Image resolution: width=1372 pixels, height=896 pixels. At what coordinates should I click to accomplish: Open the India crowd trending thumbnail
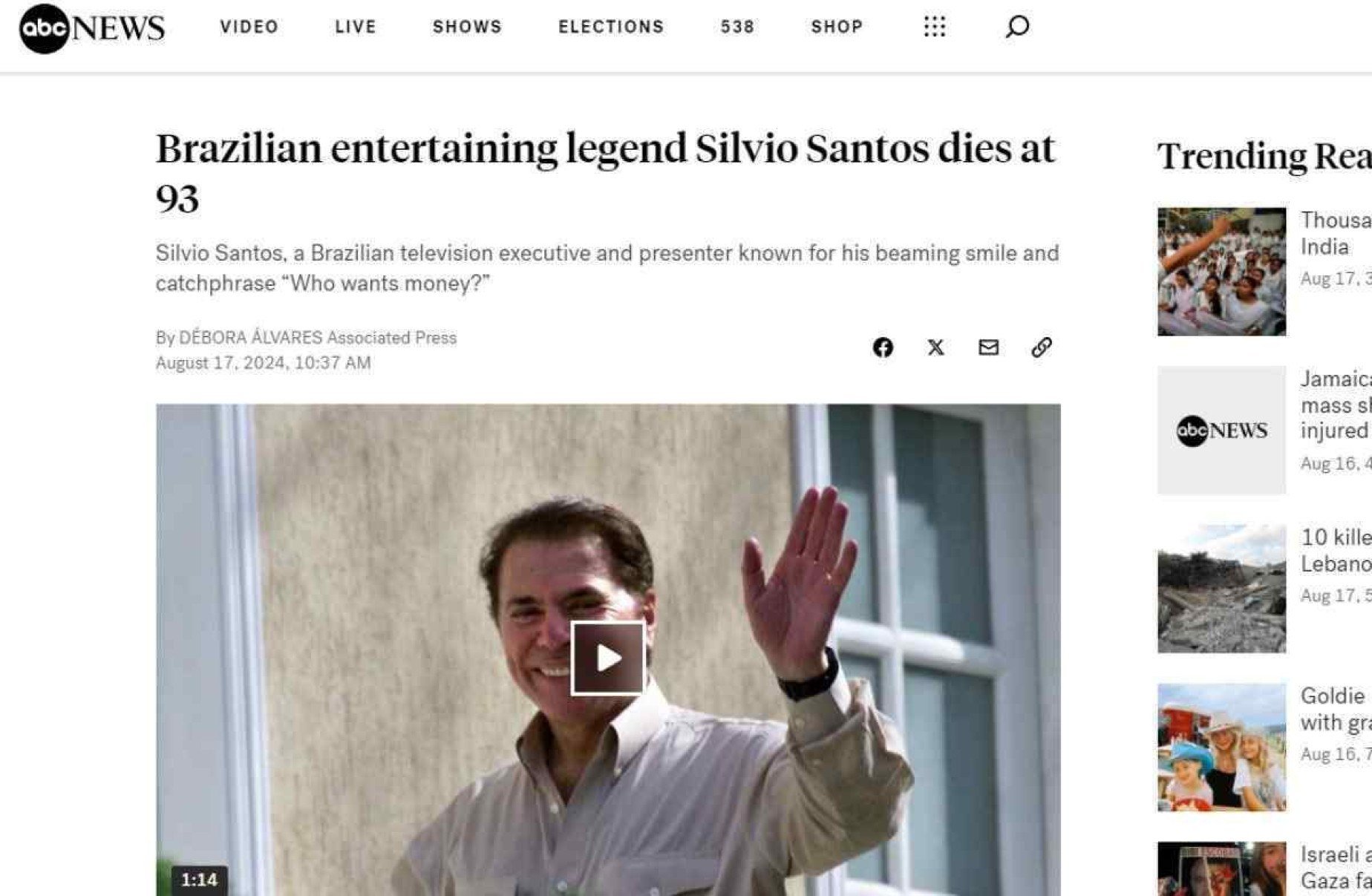pyautogui.click(x=1221, y=272)
